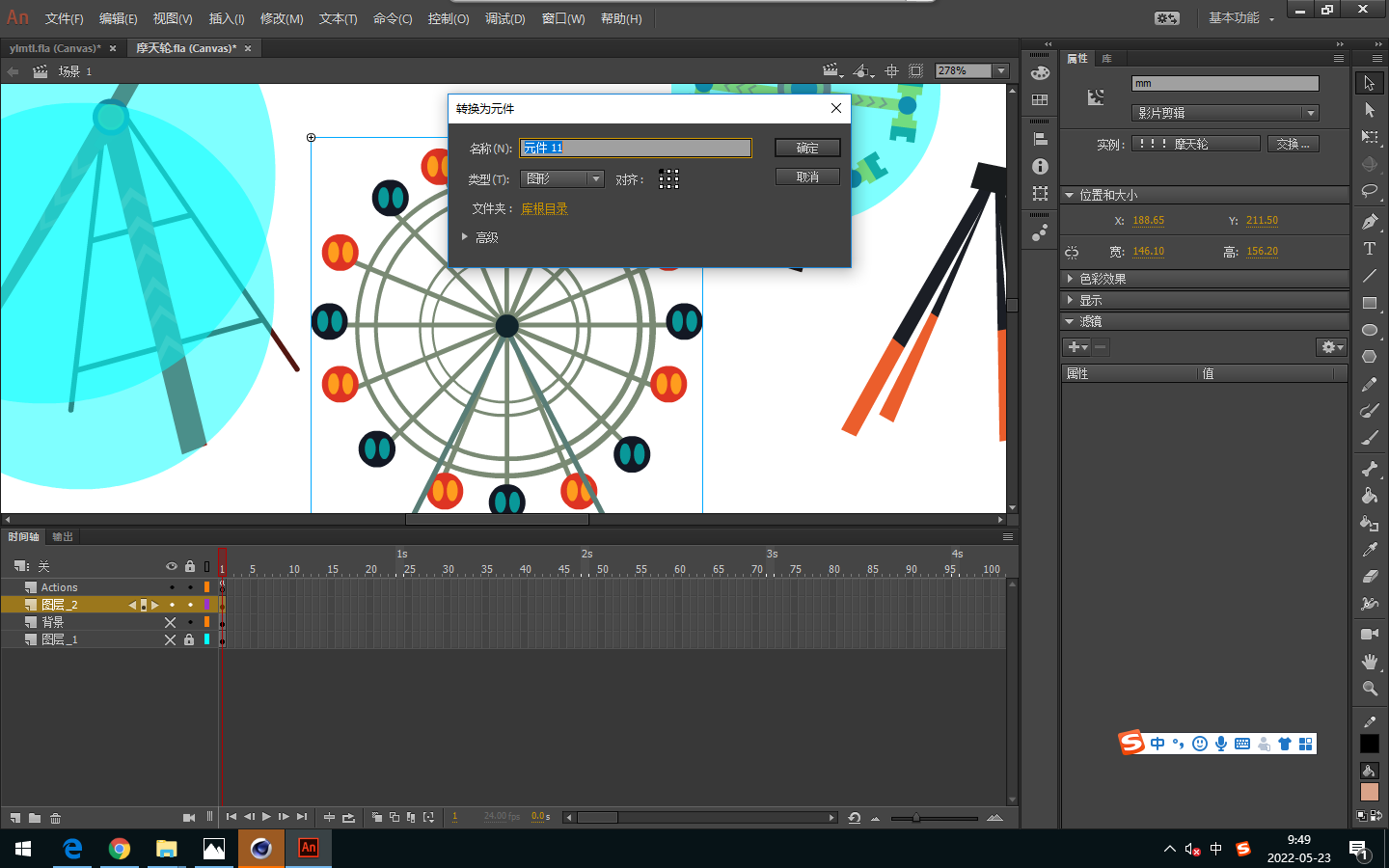Delete layer with the trash icon

pyautogui.click(x=56, y=818)
